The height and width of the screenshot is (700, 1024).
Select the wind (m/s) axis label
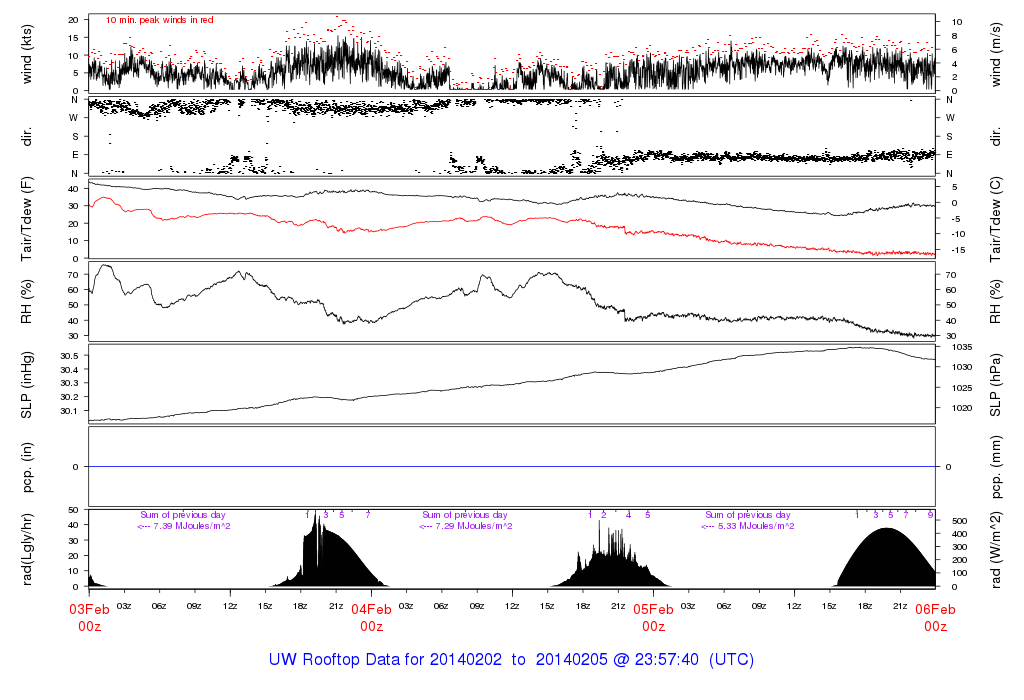998,54
